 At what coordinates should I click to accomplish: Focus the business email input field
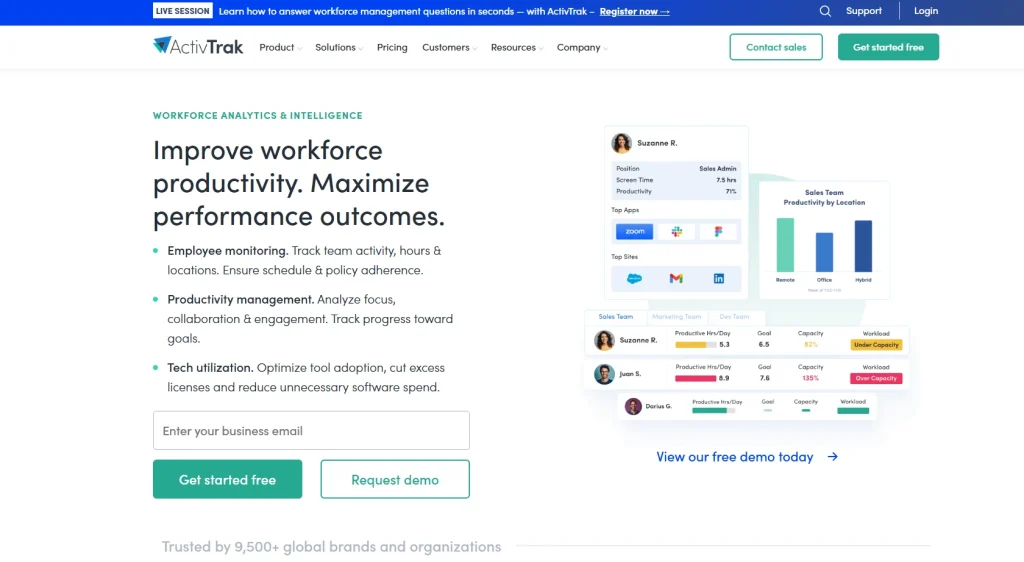pyautogui.click(x=311, y=430)
